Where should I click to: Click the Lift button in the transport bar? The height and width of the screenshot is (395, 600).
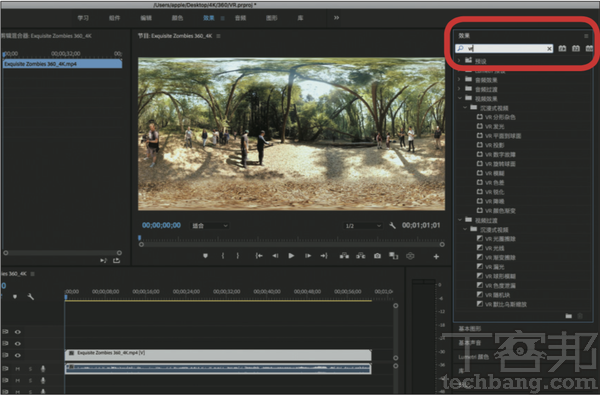pos(344,256)
